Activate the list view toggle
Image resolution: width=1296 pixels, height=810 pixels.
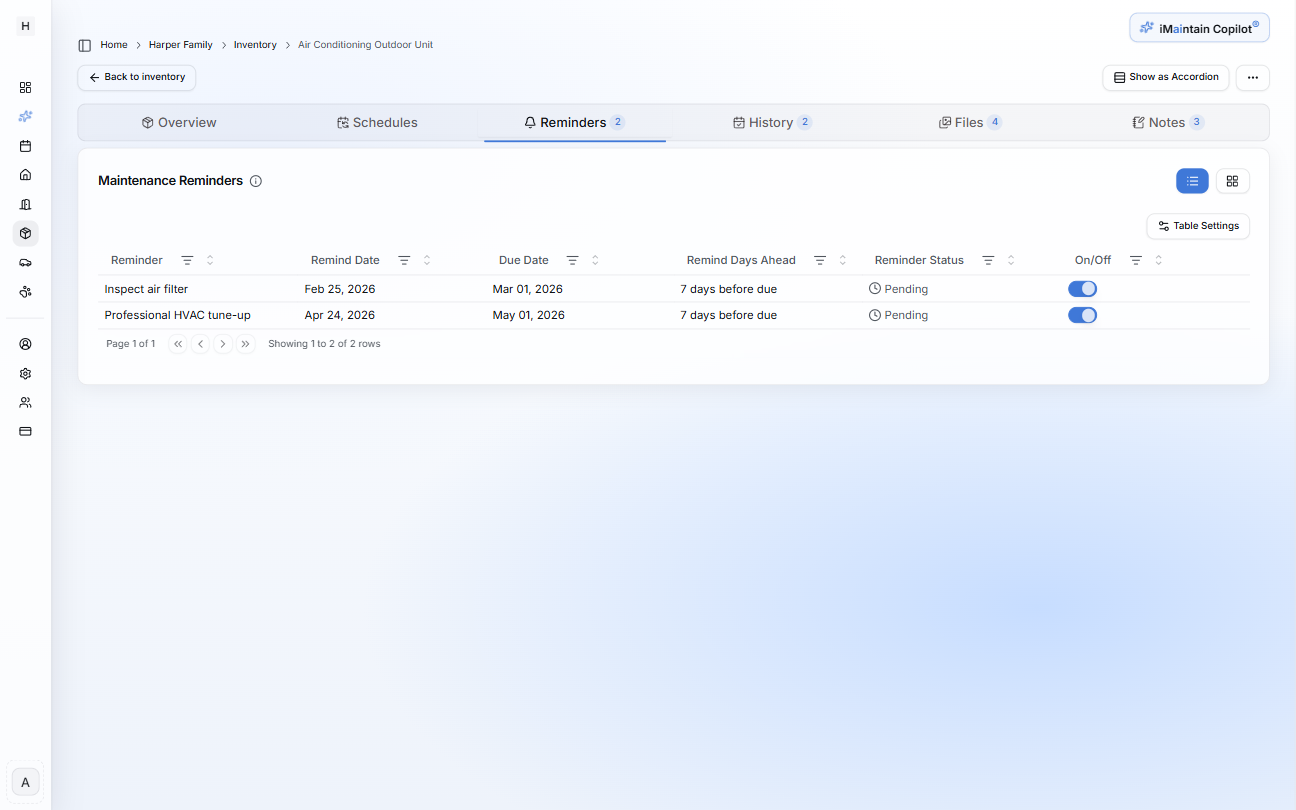tap(1192, 181)
